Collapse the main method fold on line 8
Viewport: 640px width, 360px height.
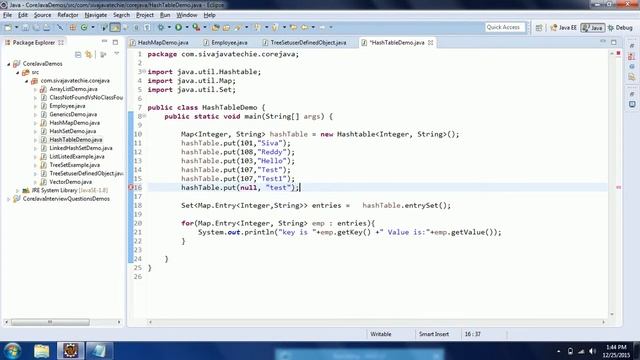[x=144, y=116]
